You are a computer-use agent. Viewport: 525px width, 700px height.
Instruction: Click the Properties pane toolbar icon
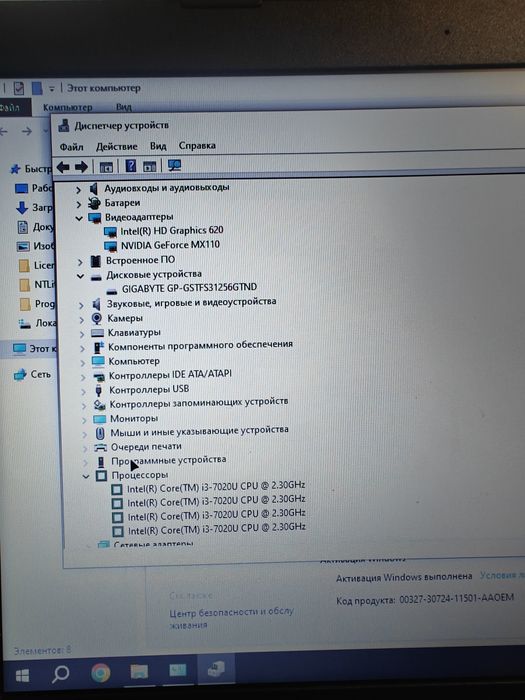(150, 167)
